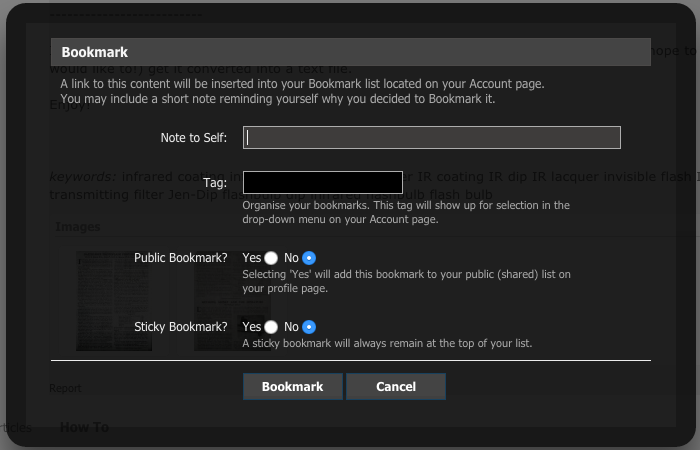Enable Yes for Sticky Bookmark
This screenshot has height=450, width=700.
(x=271, y=327)
